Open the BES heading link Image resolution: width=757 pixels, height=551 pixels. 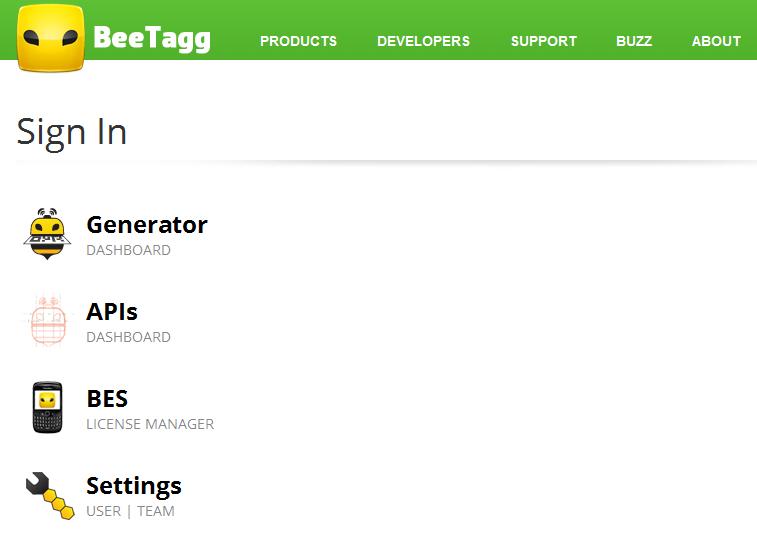(107, 398)
